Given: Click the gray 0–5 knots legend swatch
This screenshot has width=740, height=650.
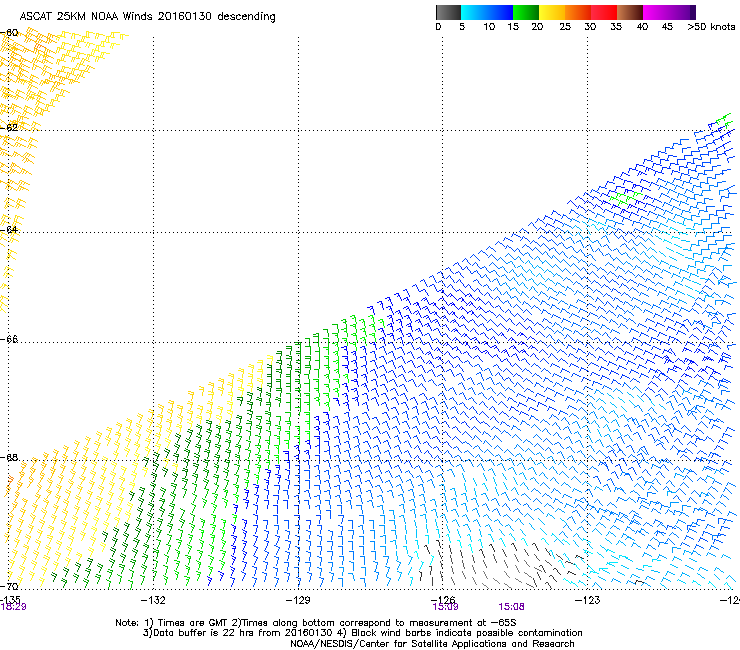Looking at the screenshot, I should coord(448,12).
